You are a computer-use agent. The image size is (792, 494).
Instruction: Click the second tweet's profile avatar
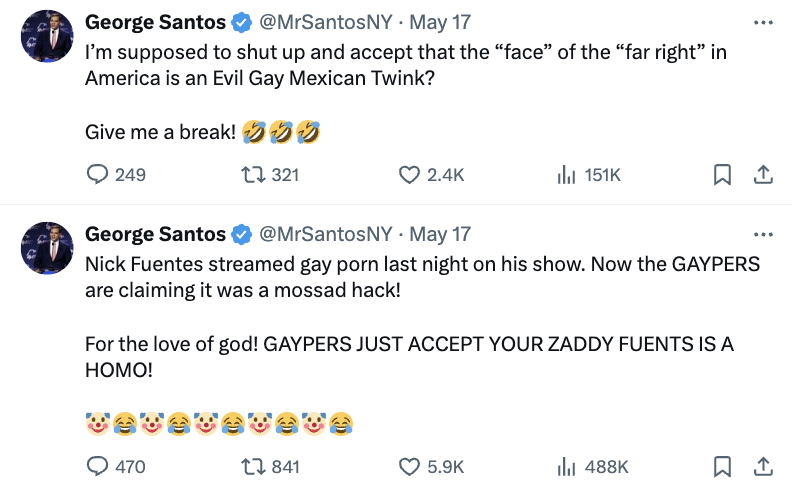point(46,249)
